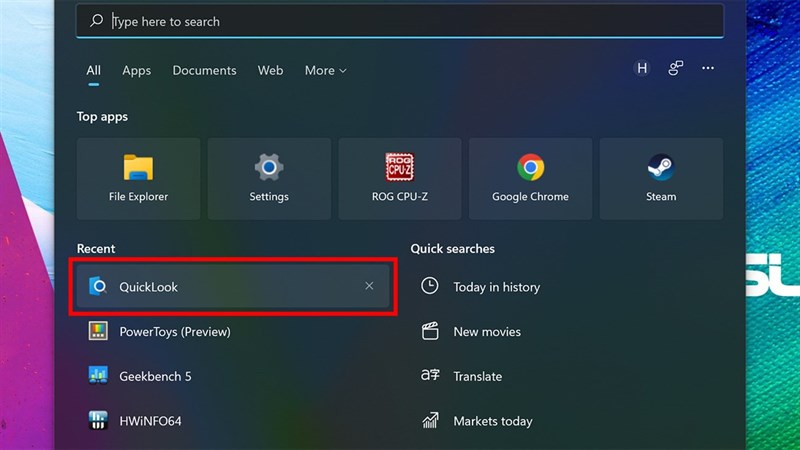Viewport: 800px width, 450px height.
Task: Switch to the Documents tab
Action: click(204, 70)
